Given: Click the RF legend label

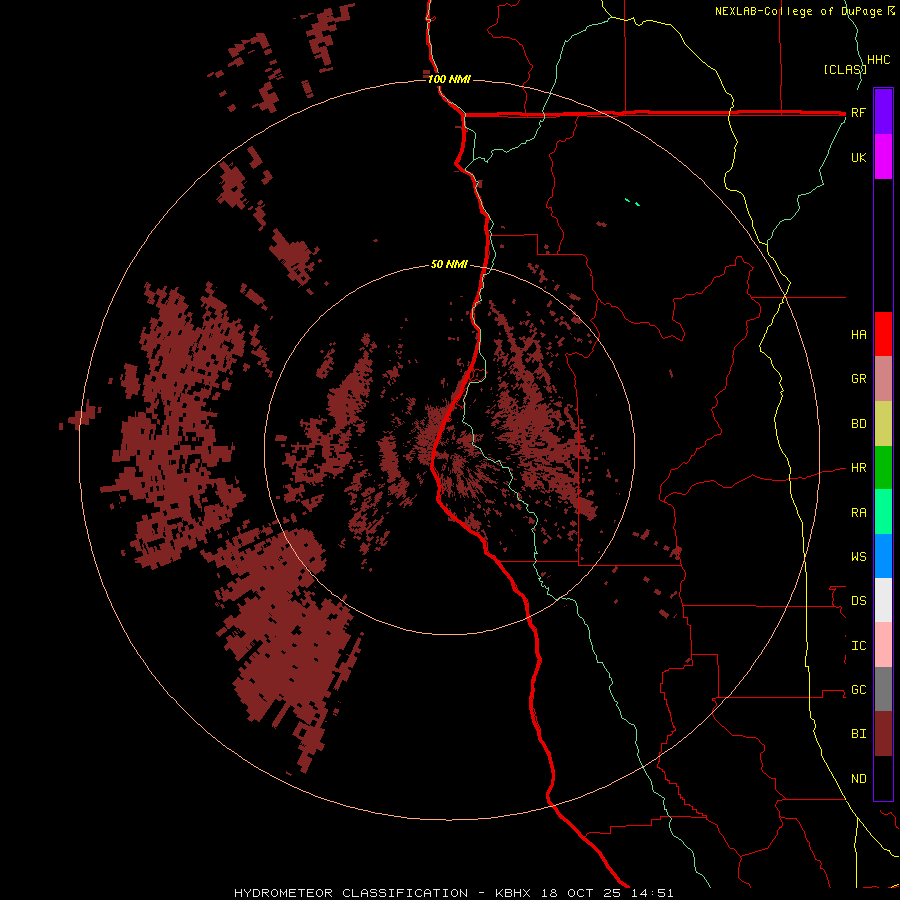Looking at the screenshot, I should 859,112.
